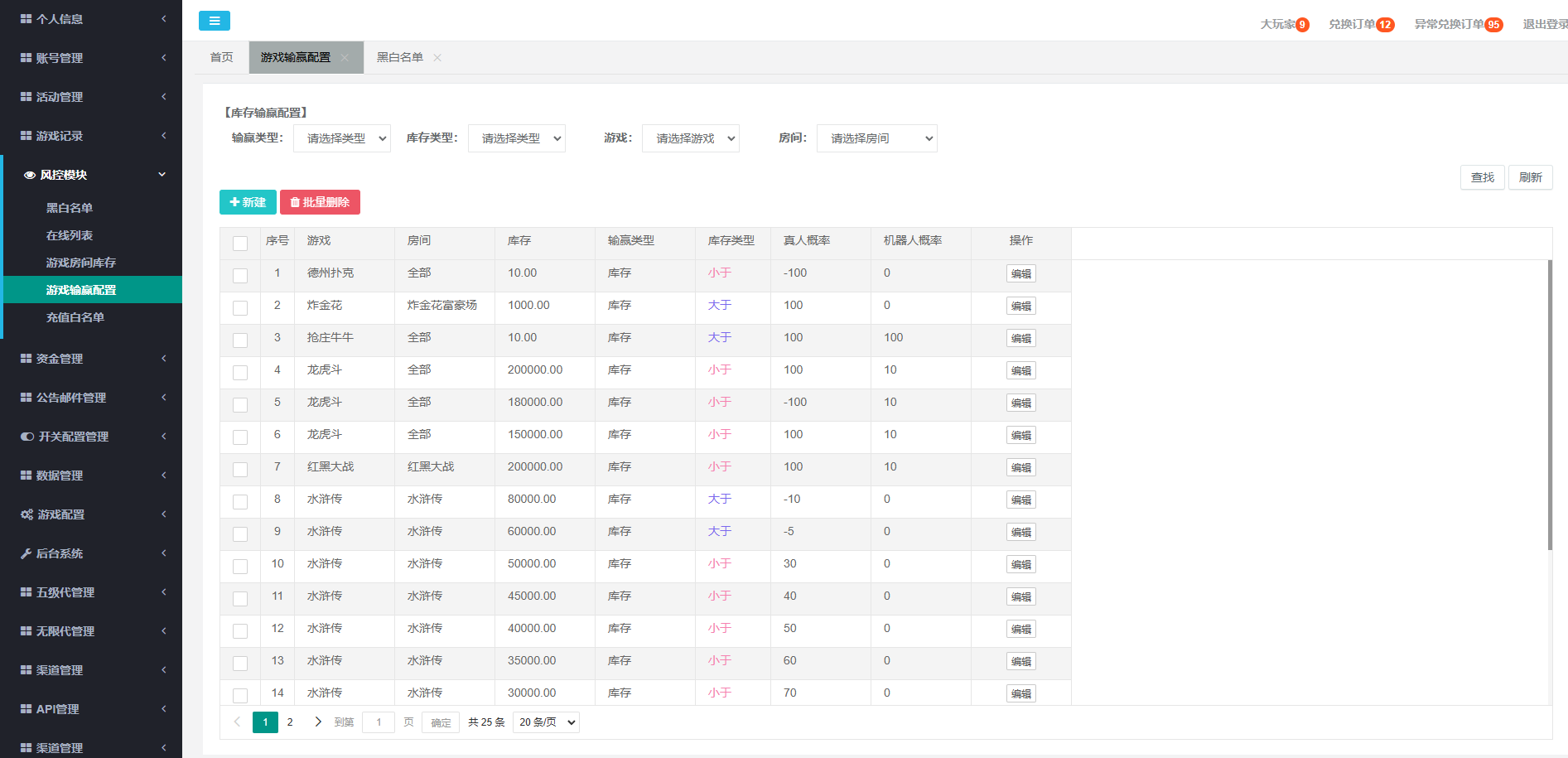1568x758 pixels.
Task: Toggle the select-all checkbox in table header
Action: (x=240, y=243)
